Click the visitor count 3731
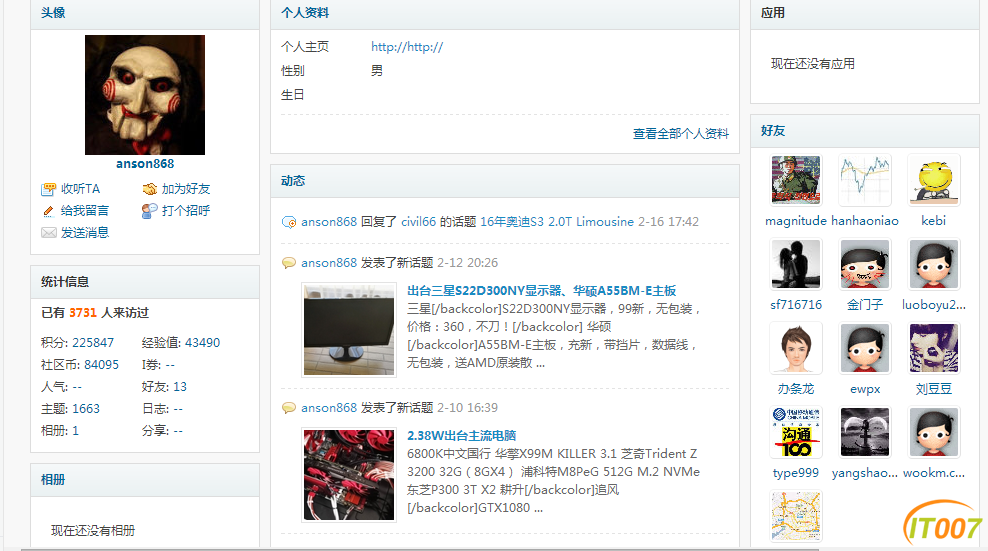The width and height of the screenshot is (988, 551). pos(83,313)
